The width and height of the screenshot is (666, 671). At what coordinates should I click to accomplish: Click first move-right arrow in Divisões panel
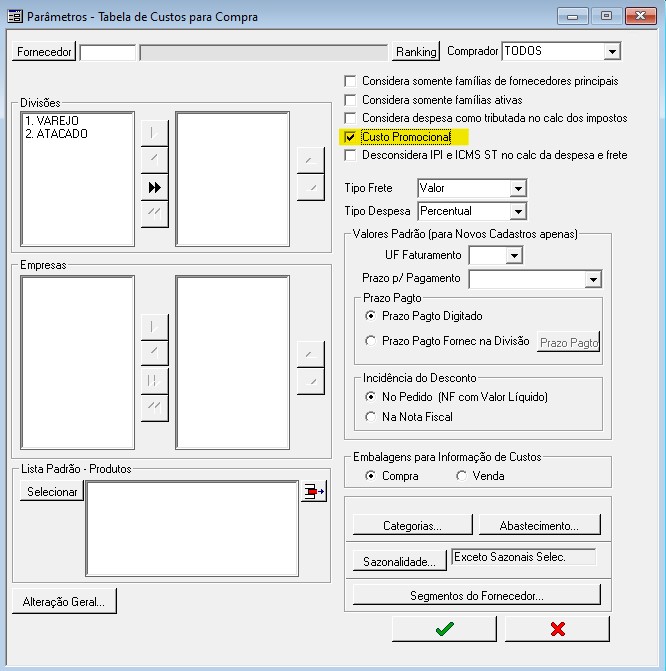point(155,134)
